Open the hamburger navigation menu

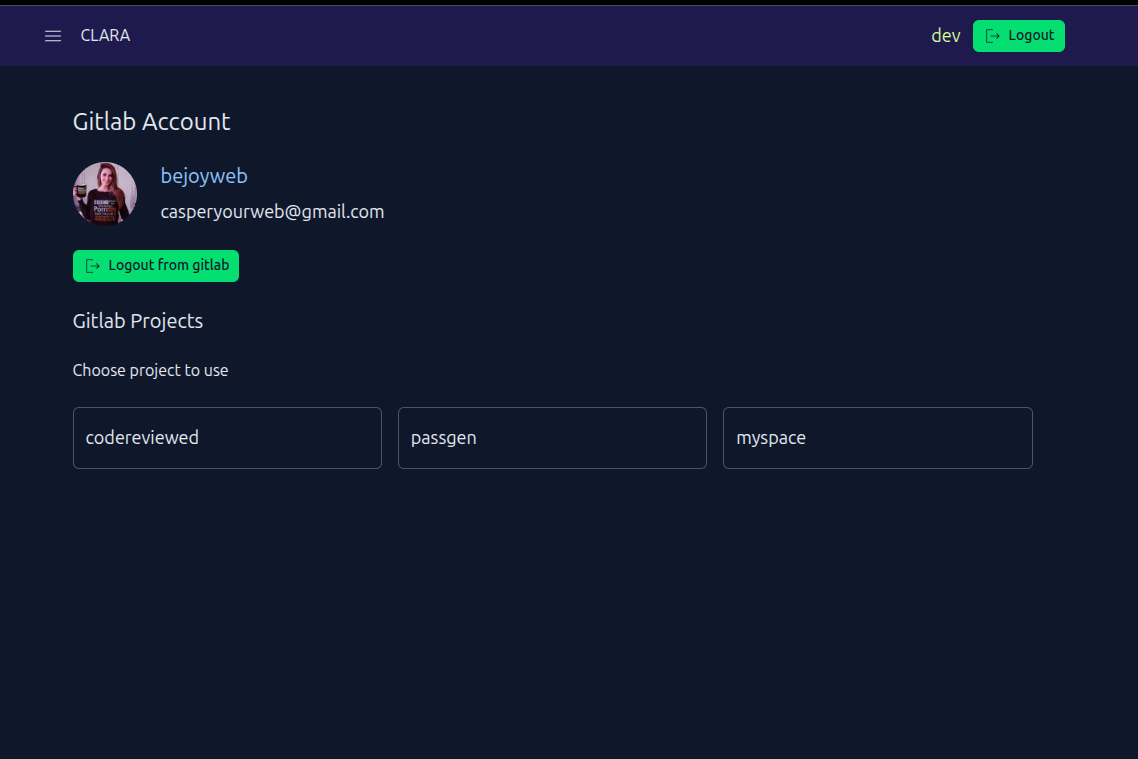[53, 36]
